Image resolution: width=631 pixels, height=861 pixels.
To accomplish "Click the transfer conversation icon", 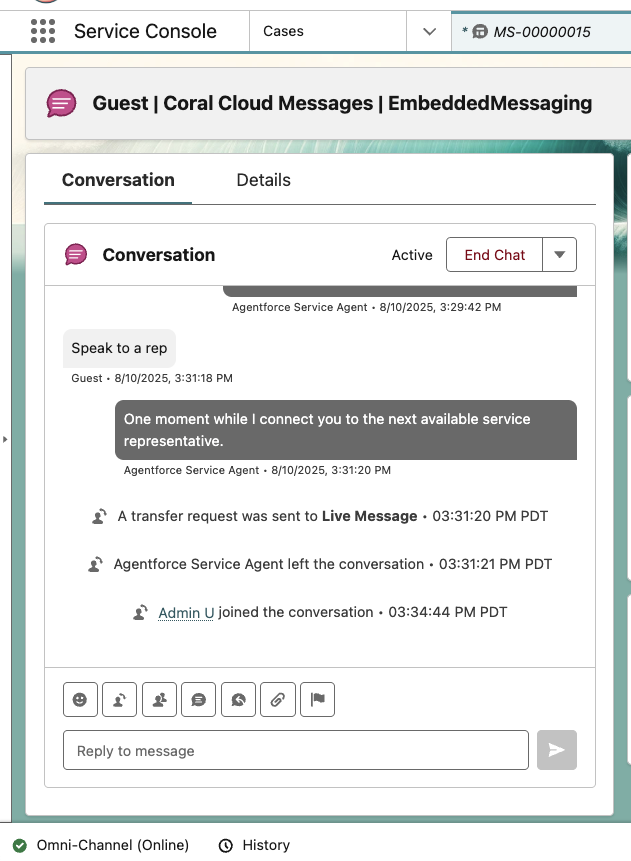I will [x=119, y=700].
